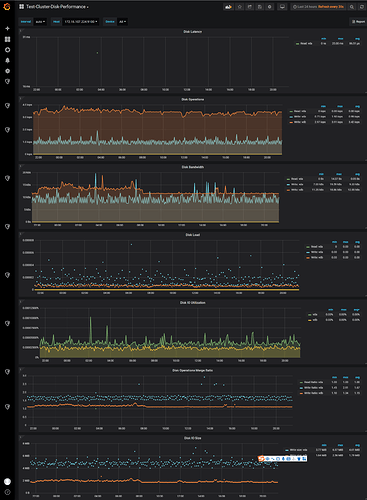Toggle Read: sda series in Disk Operations legend
Viewport: 367px width, 500px height.
(x=300, y=111)
